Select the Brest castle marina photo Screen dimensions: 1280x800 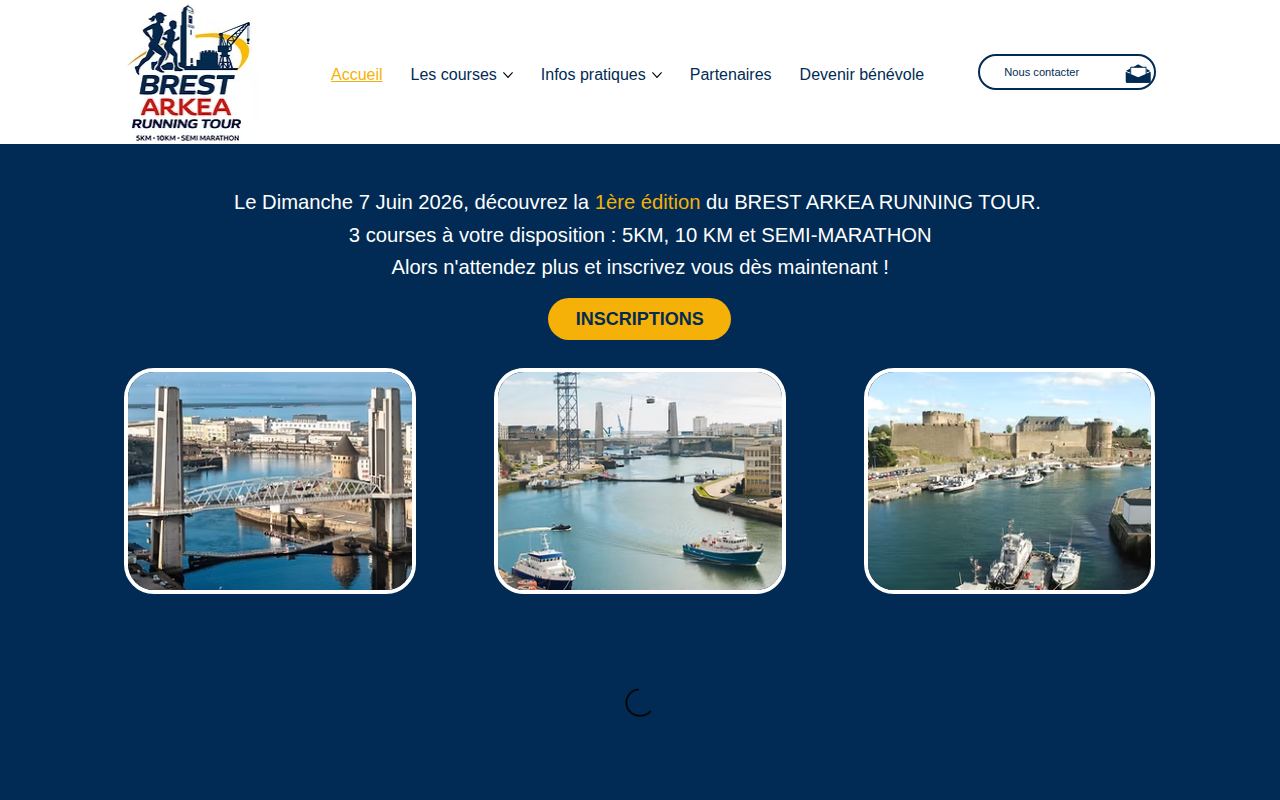click(1009, 481)
